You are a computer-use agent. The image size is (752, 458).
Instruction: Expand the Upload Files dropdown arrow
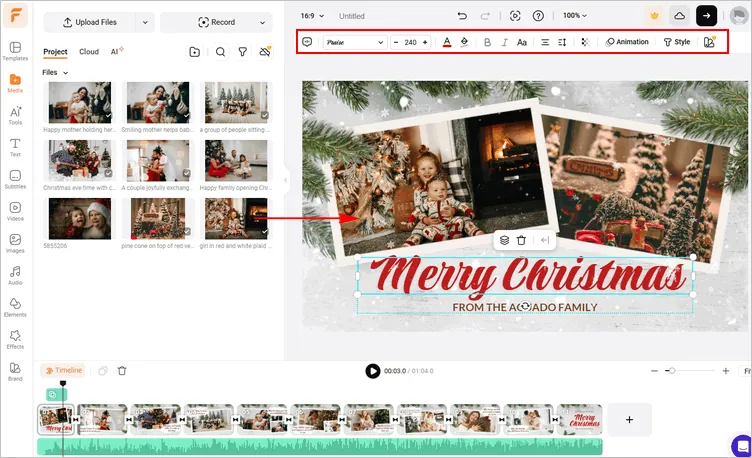145,22
